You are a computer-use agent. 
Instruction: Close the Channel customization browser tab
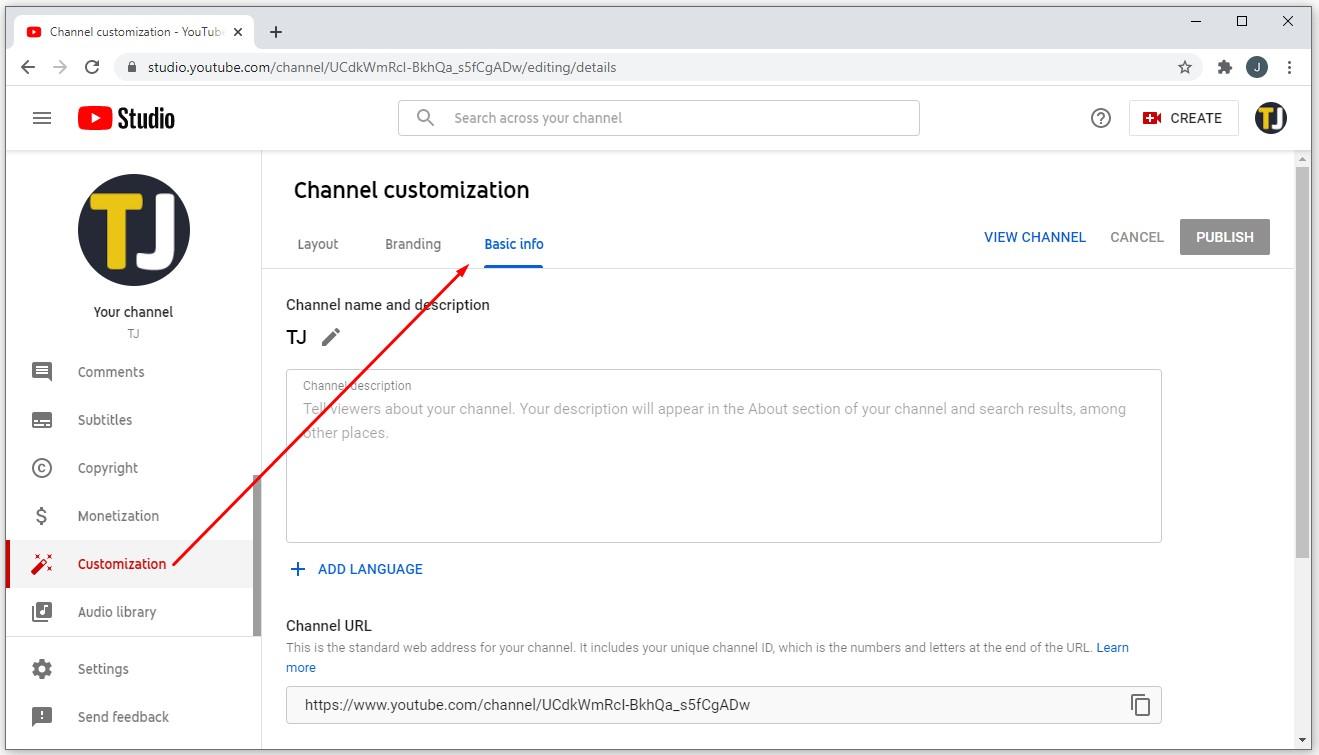[236, 32]
